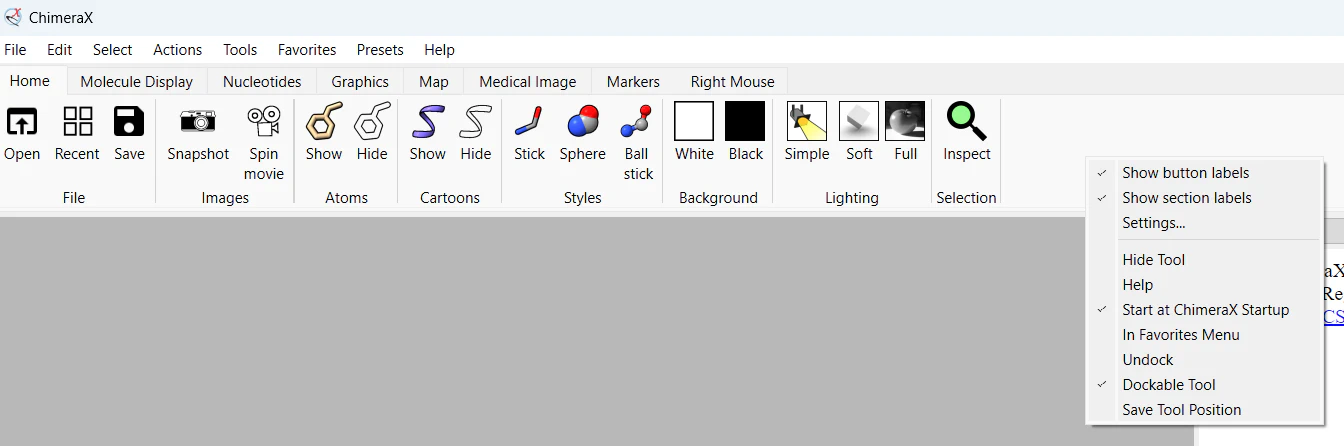The width and height of the screenshot is (1344, 446).
Task: Apply Soft lighting icon
Action: click(x=859, y=121)
